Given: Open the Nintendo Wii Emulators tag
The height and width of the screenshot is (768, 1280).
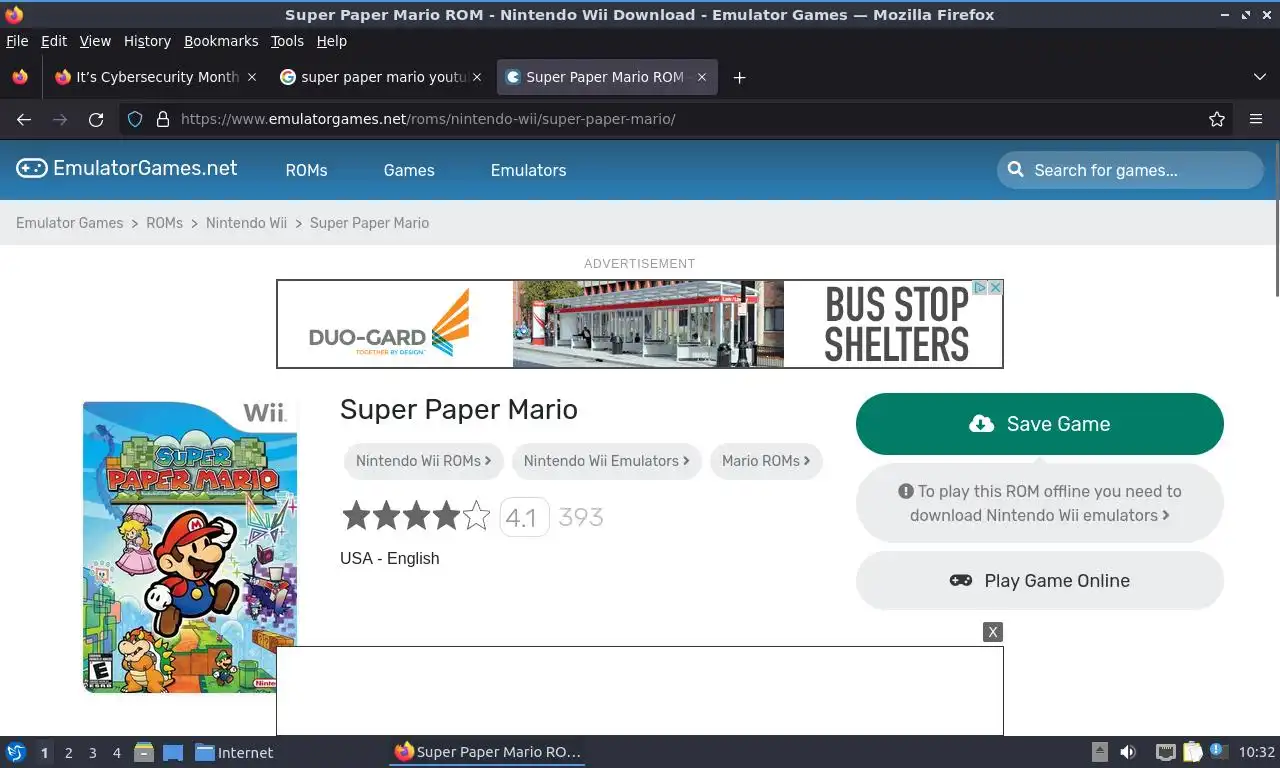Looking at the screenshot, I should pos(606,461).
